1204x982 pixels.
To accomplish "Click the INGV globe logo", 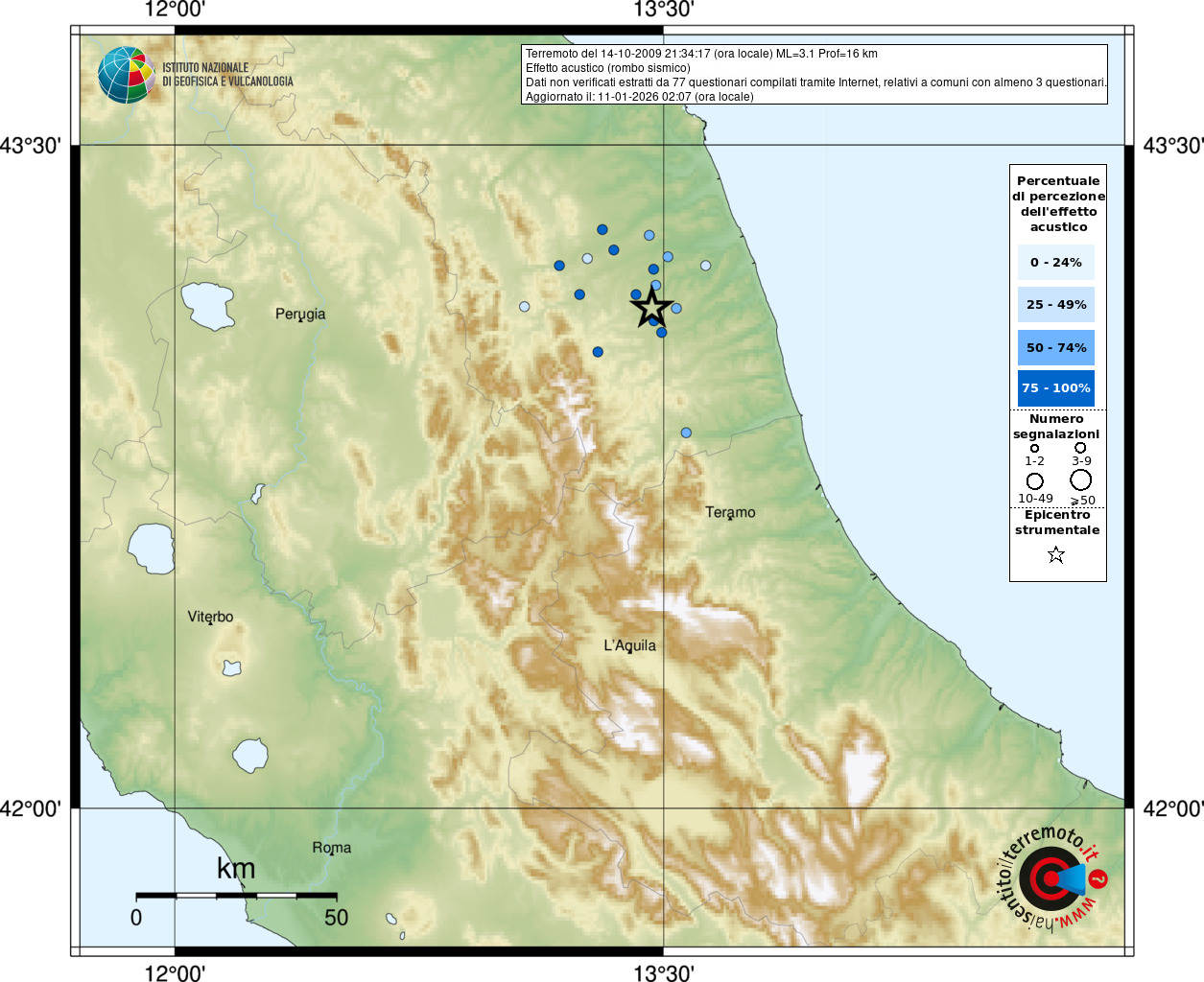I will click(x=126, y=75).
